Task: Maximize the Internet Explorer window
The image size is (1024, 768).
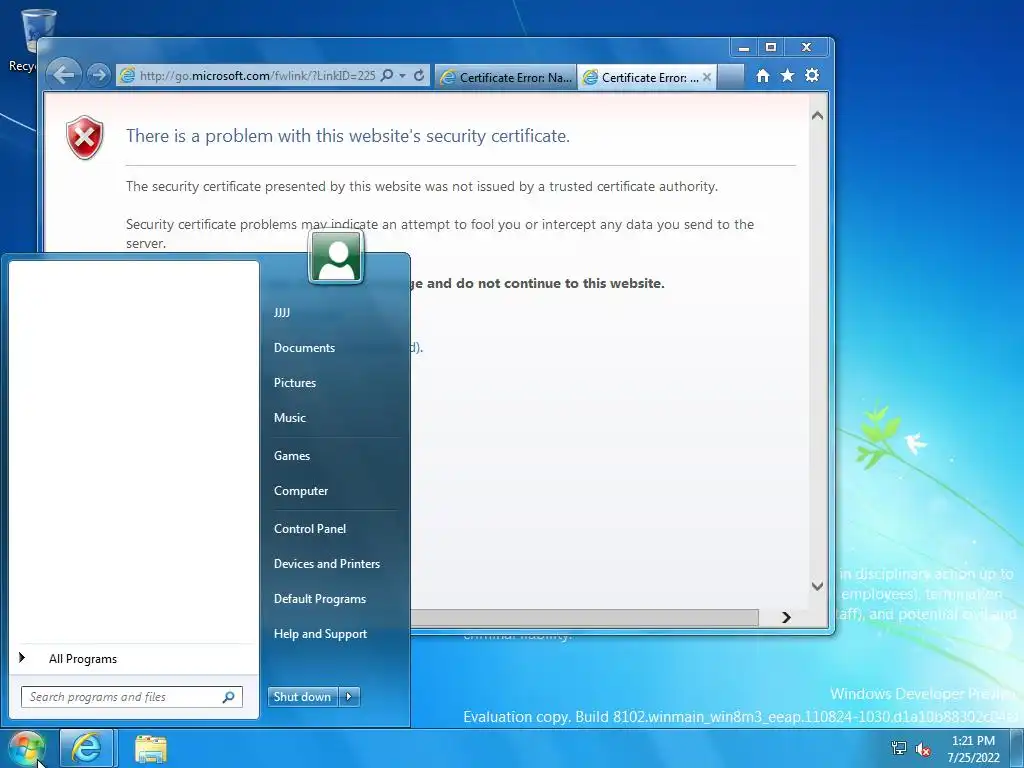Action: [x=771, y=48]
